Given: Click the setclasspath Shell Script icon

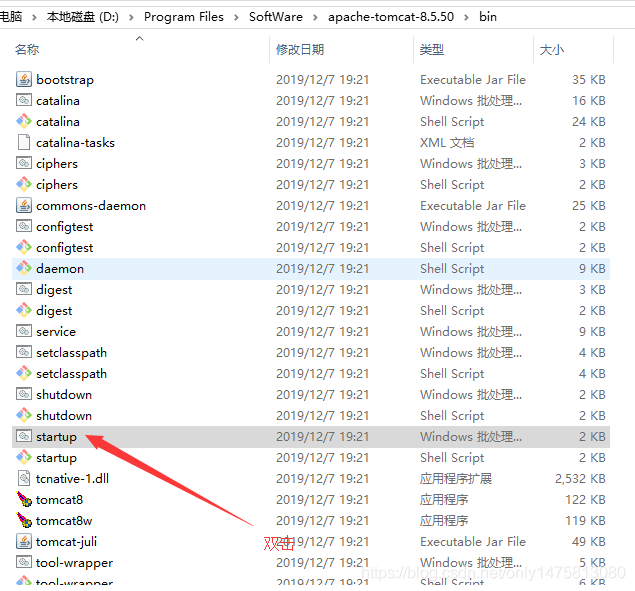Looking at the screenshot, I should tap(24, 373).
